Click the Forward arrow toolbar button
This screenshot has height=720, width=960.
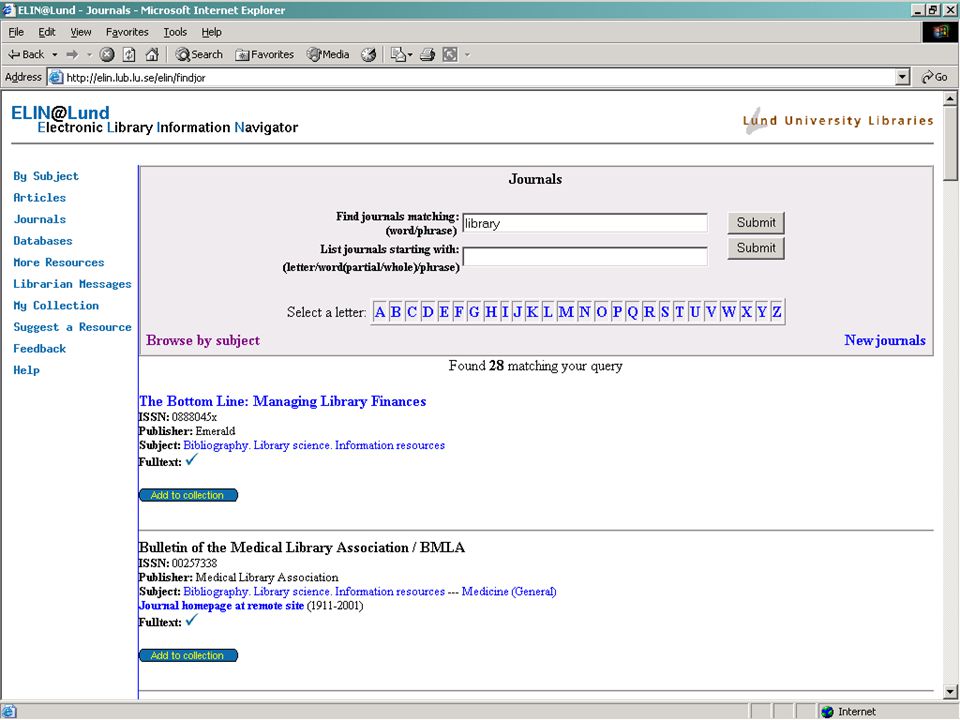click(x=72, y=54)
